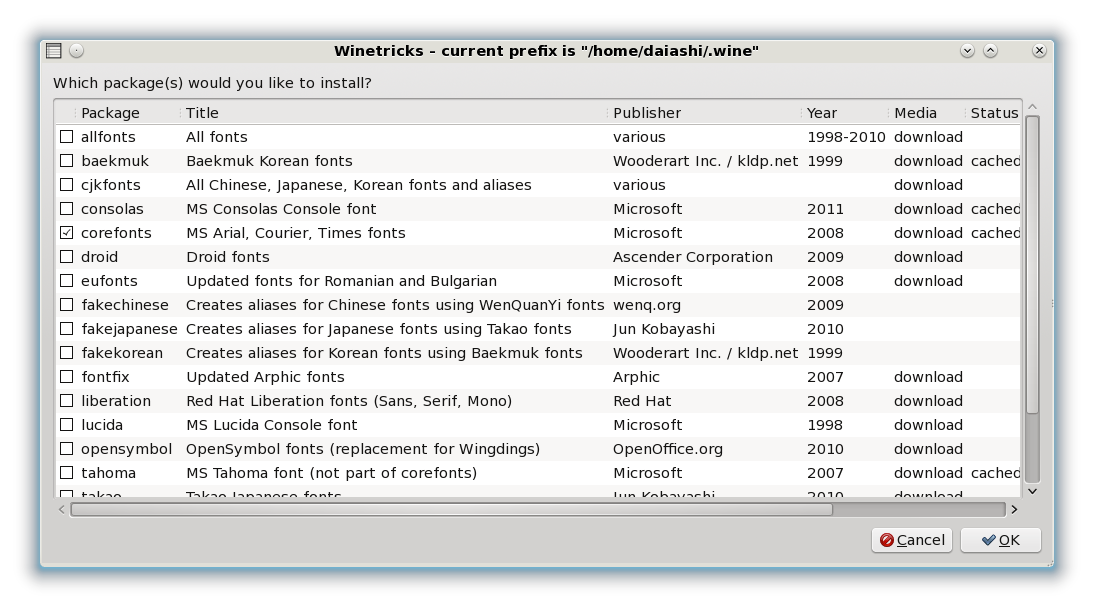Tick the fakechinese checkbox

[x=66, y=305]
